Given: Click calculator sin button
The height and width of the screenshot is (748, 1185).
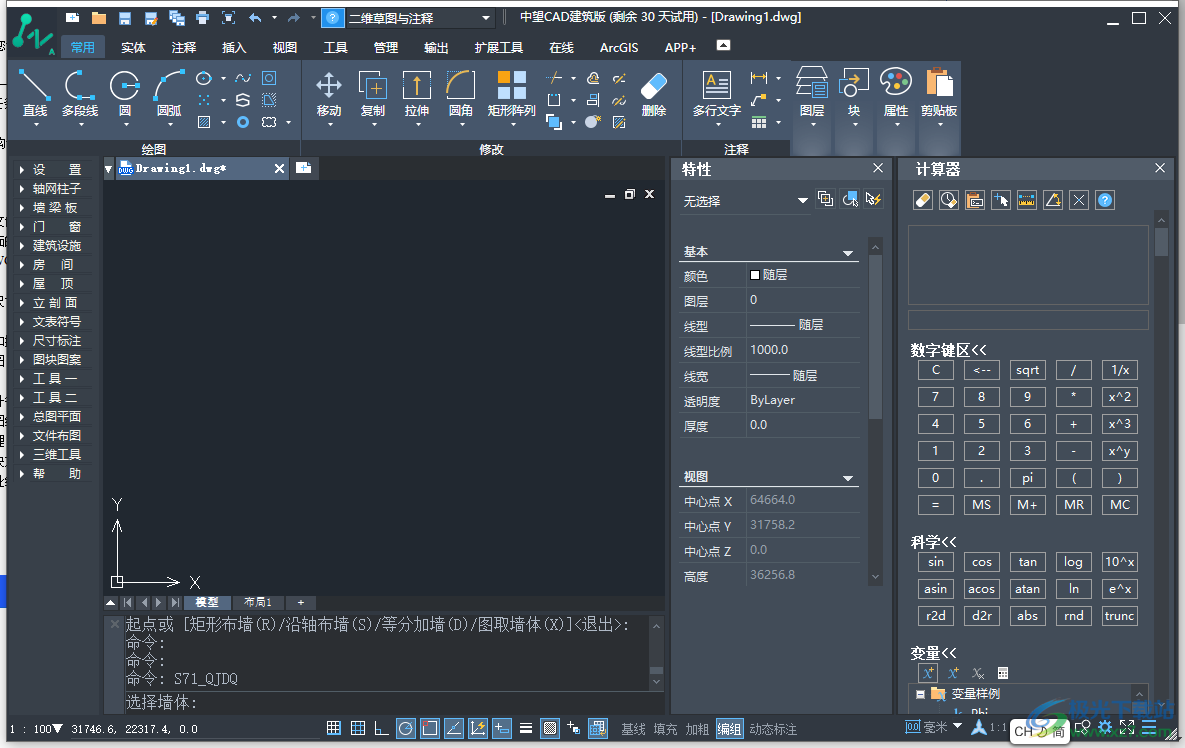Looking at the screenshot, I should [x=936, y=562].
